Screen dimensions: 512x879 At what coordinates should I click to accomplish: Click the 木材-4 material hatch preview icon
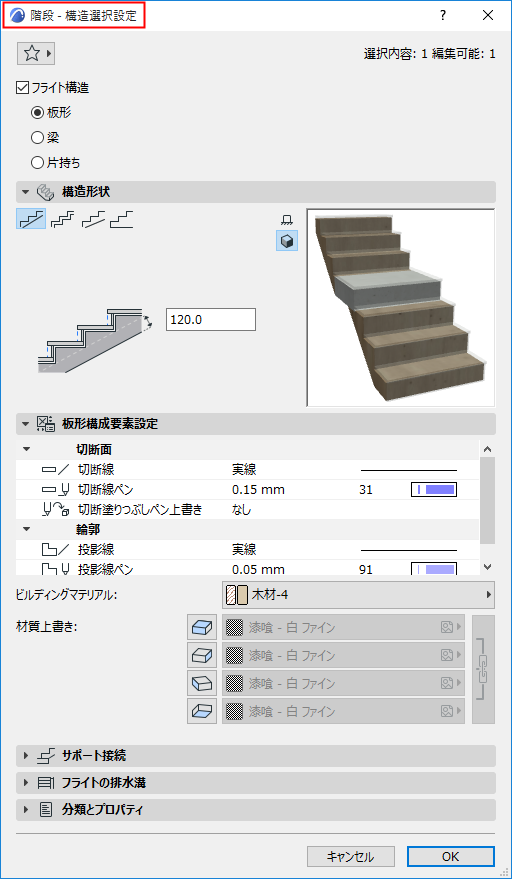tap(236, 595)
